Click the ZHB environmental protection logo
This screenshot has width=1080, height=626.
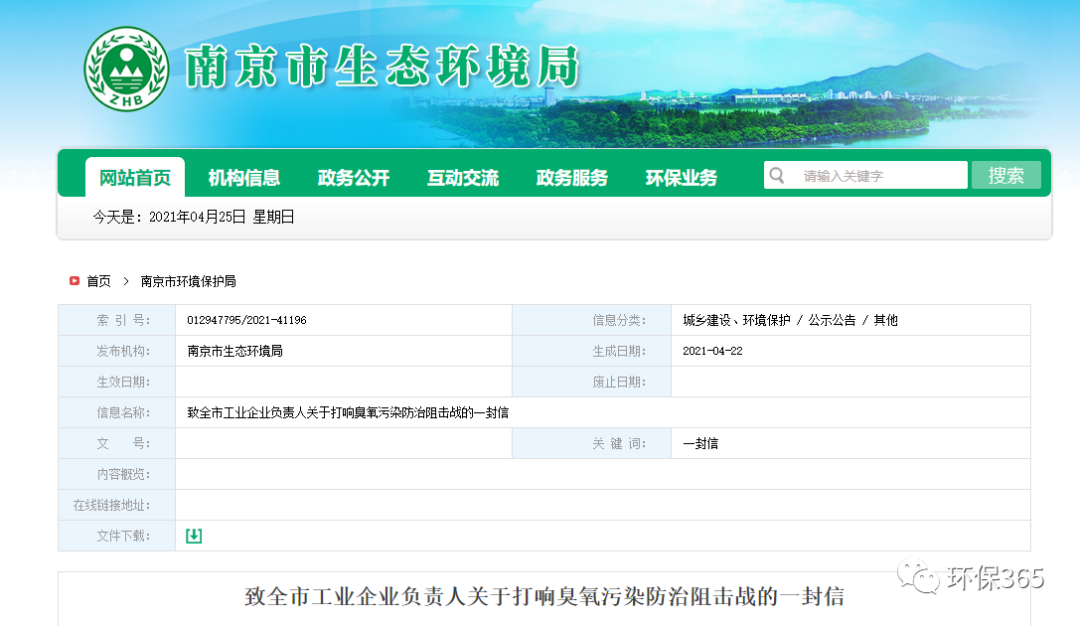pyautogui.click(x=126, y=69)
